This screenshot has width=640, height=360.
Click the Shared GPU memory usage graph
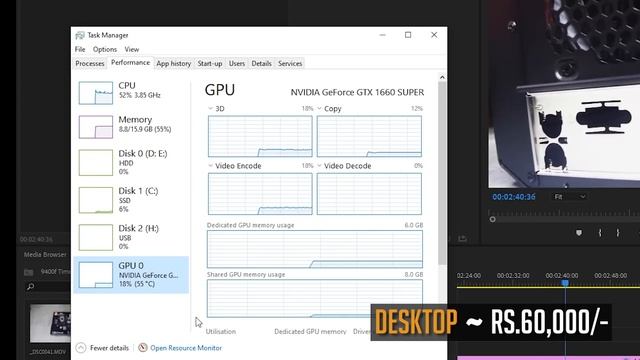(x=315, y=298)
